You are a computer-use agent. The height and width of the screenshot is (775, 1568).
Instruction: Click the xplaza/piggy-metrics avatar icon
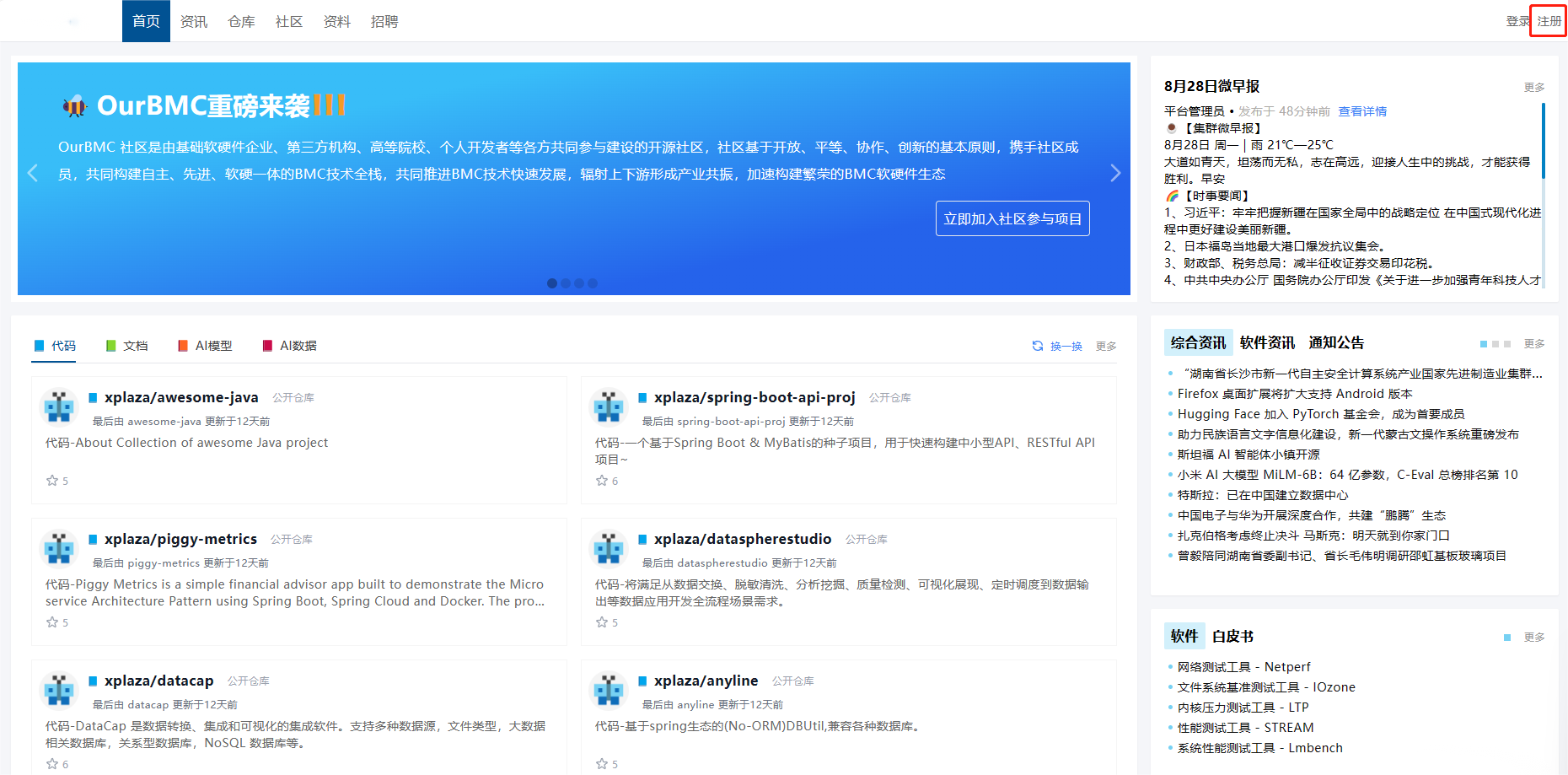coord(60,549)
